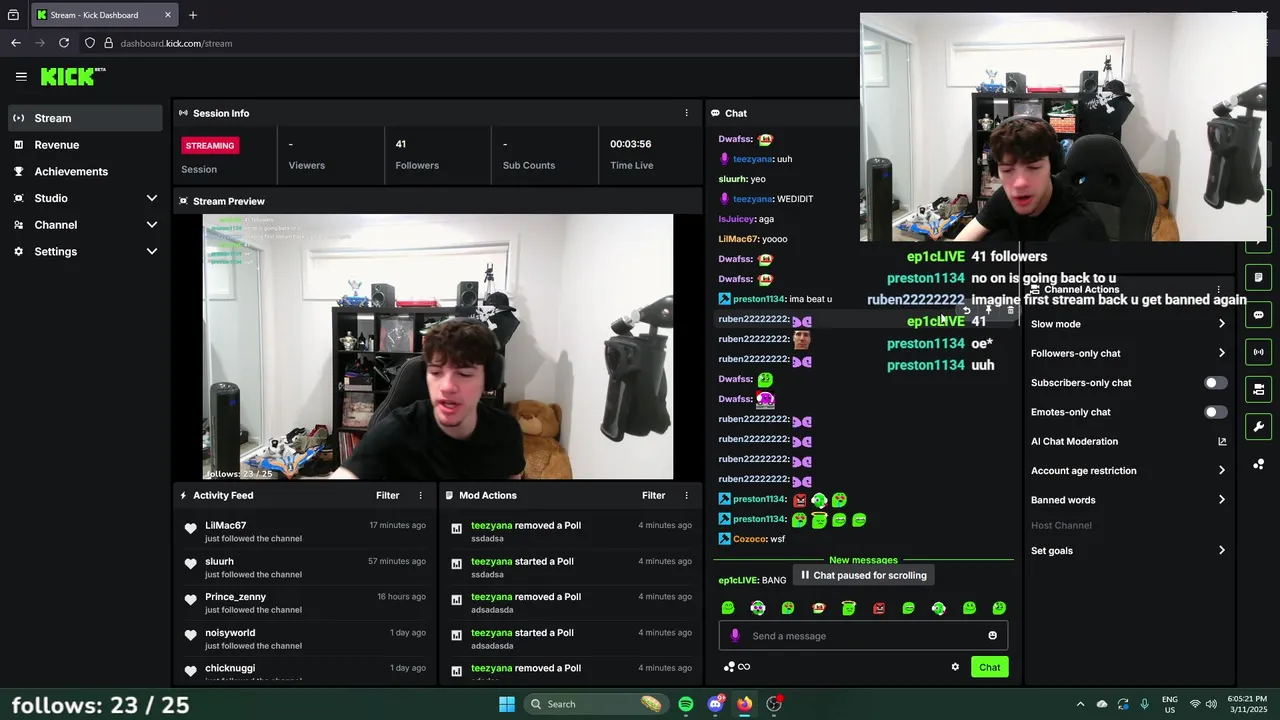Toggle Subscribers-only chat

[x=1215, y=383]
